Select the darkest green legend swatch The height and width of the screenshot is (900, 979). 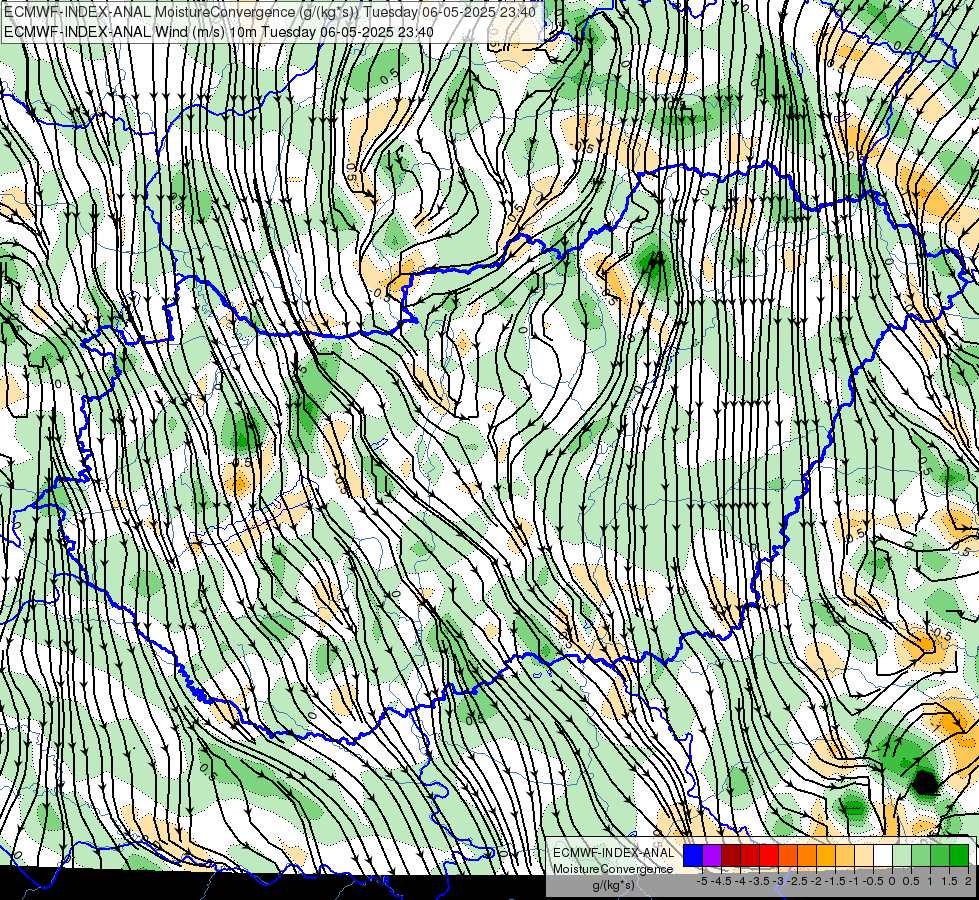point(958,855)
